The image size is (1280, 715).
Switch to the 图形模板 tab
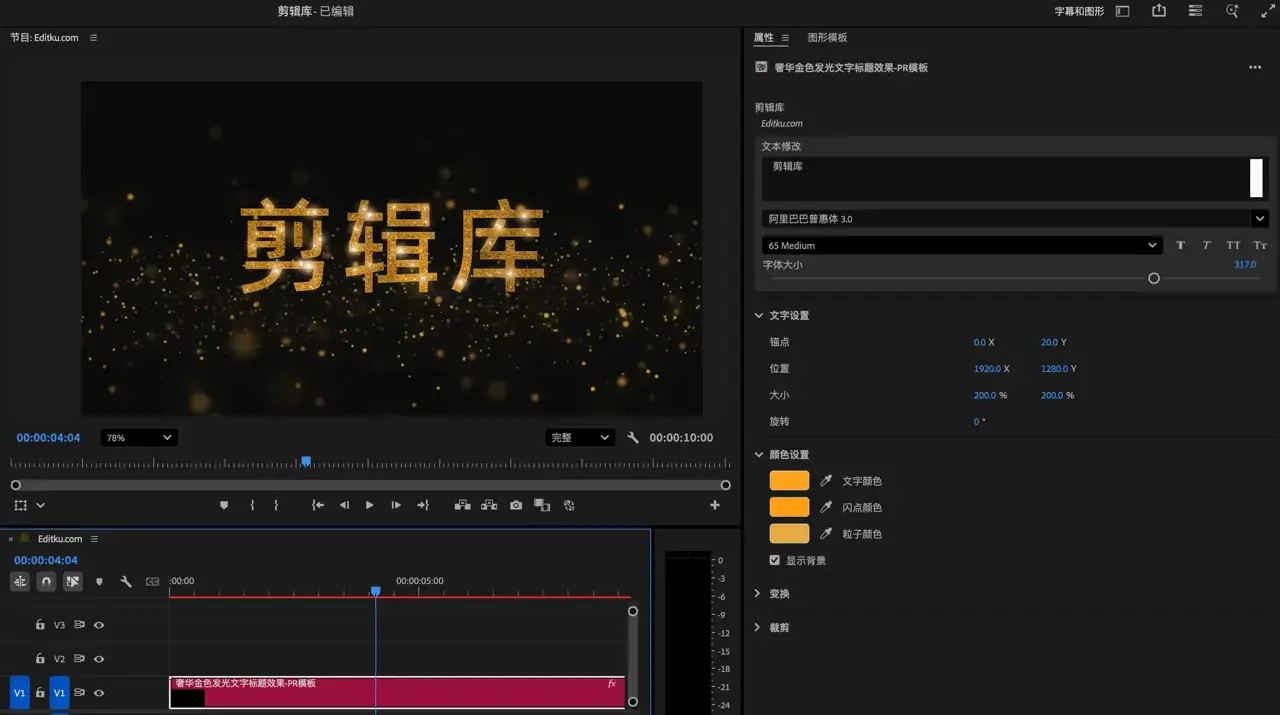point(827,37)
